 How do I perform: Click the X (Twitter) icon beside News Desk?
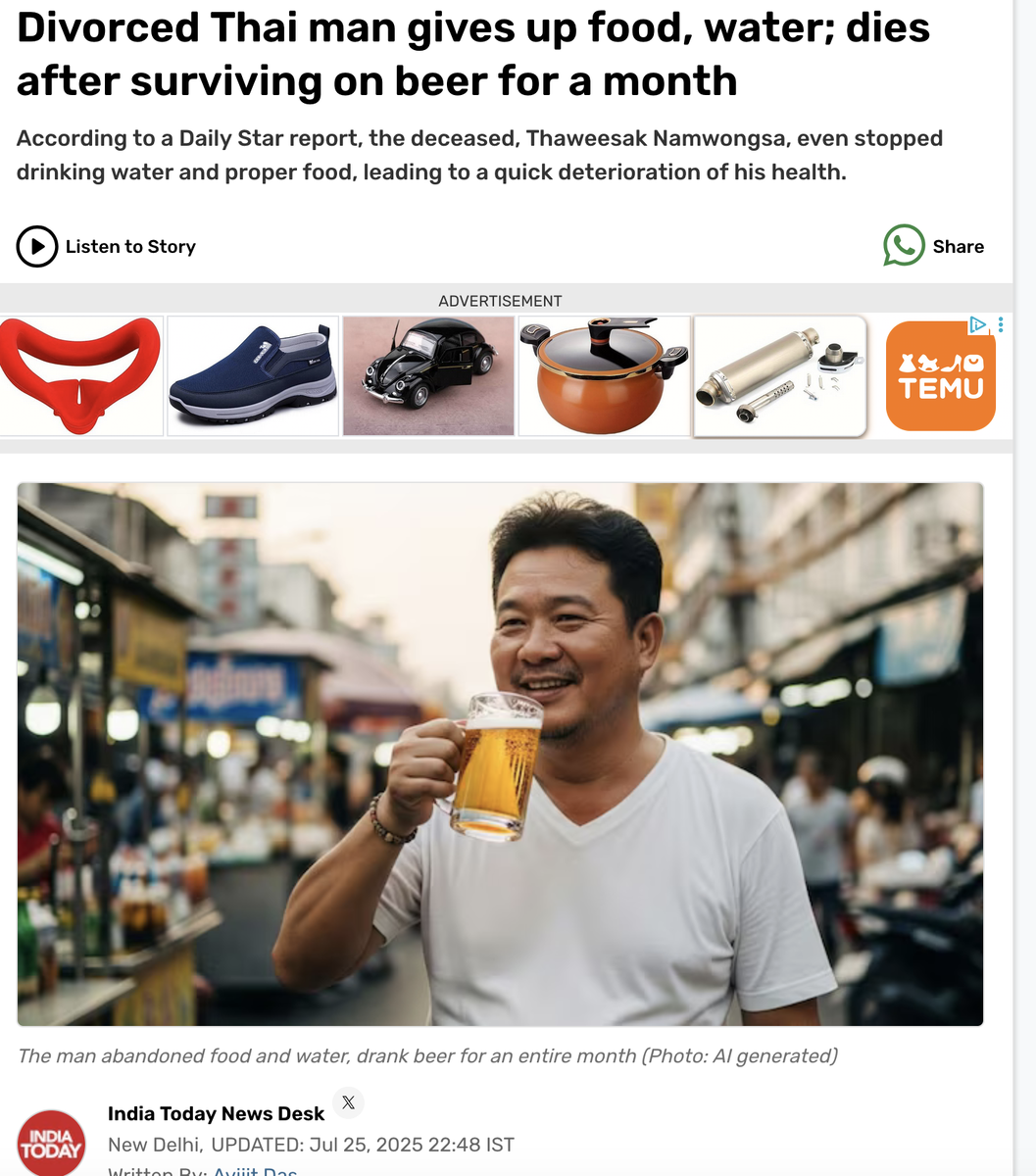348,1102
